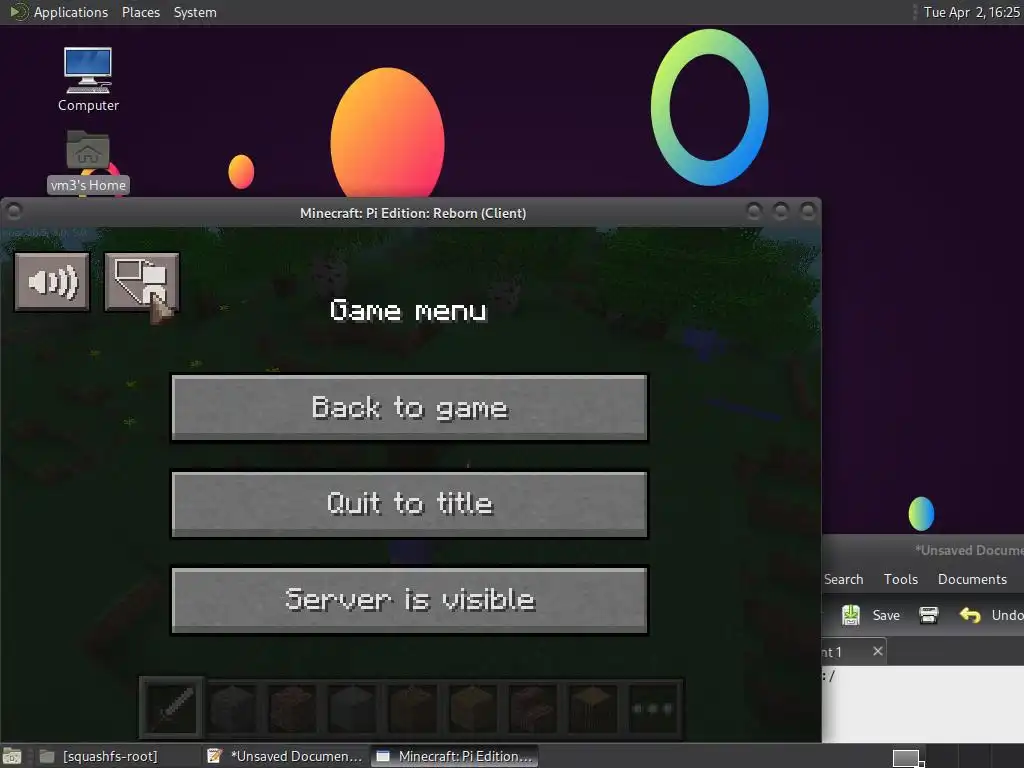
Task: Toggle the Server is visible button
Action: pyautogui.click(x=409, y=600)
